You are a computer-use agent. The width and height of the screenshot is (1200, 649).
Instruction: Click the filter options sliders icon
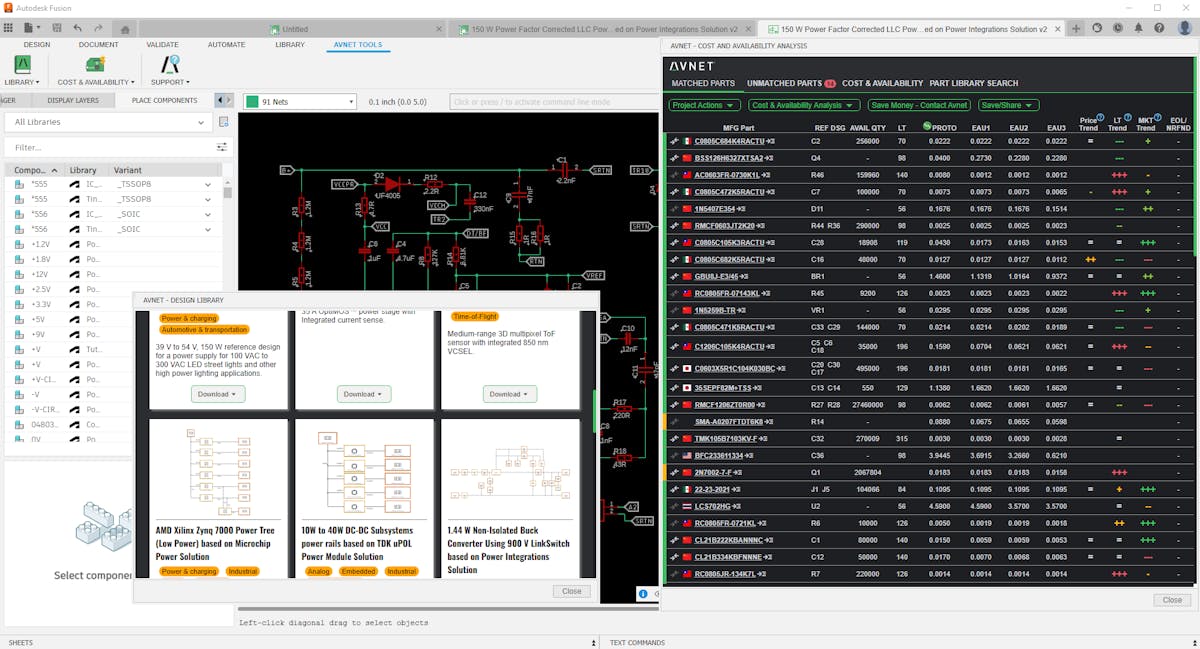pyautogui.click(x=222, y=147)
